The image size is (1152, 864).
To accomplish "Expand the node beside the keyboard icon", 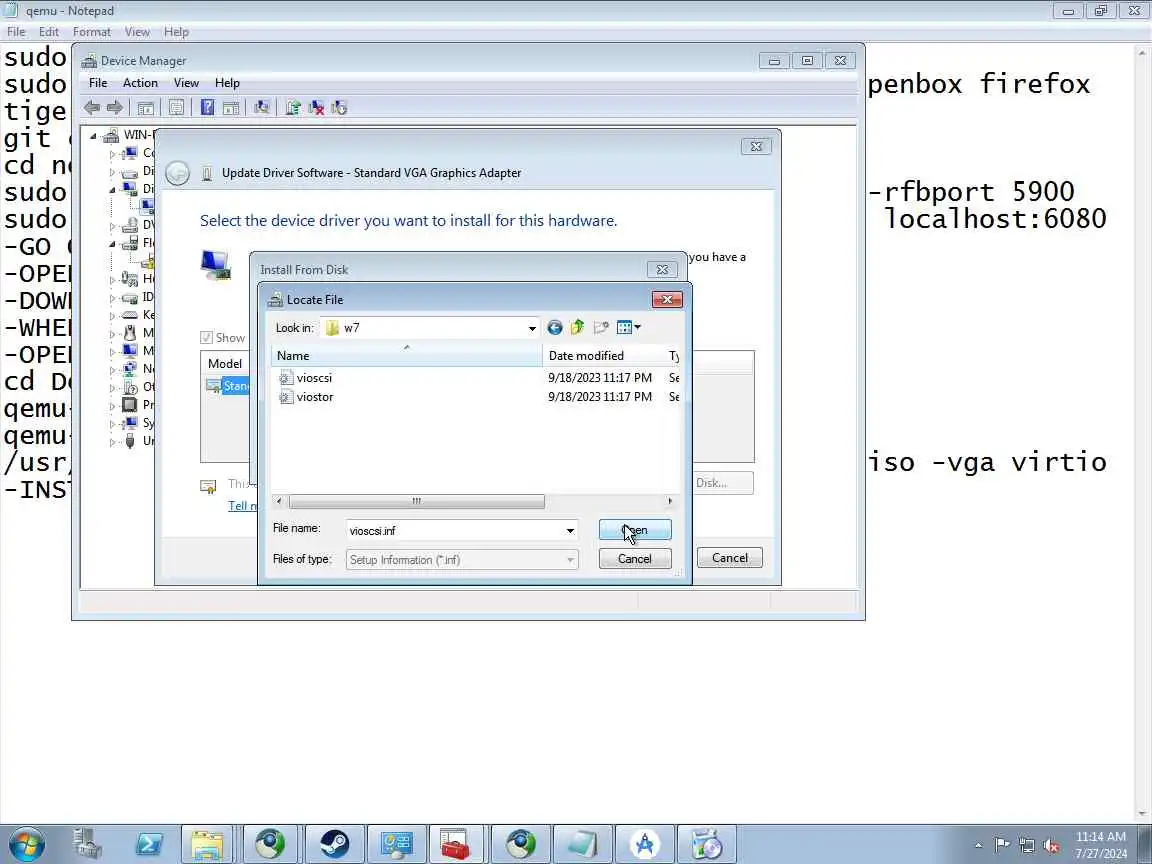I will pyautogui.click(x=112, y=315).
